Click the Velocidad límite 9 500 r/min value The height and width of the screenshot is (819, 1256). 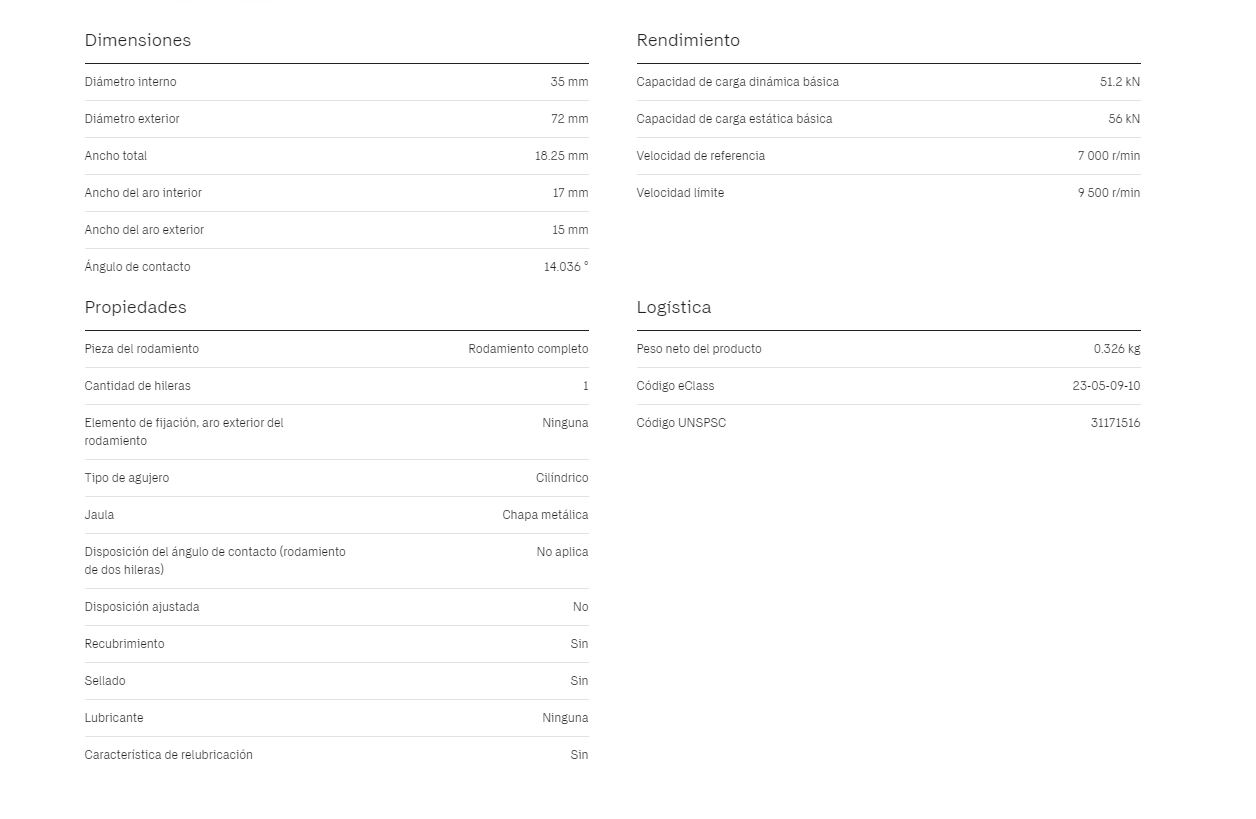pyautogui.click(x=1108, y=193)
